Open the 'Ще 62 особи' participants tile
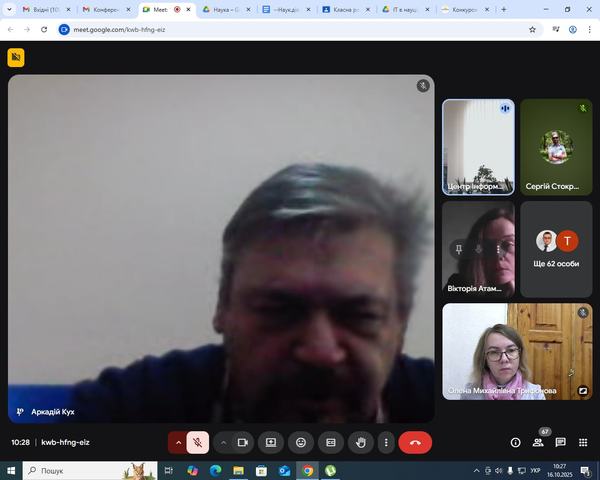Image resolution: width=600 pixels, height=480 pixels. point(556,249)
